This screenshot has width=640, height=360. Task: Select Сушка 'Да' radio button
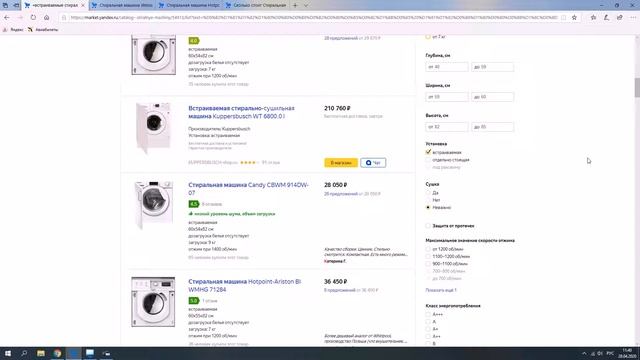[x=428, y=193]
